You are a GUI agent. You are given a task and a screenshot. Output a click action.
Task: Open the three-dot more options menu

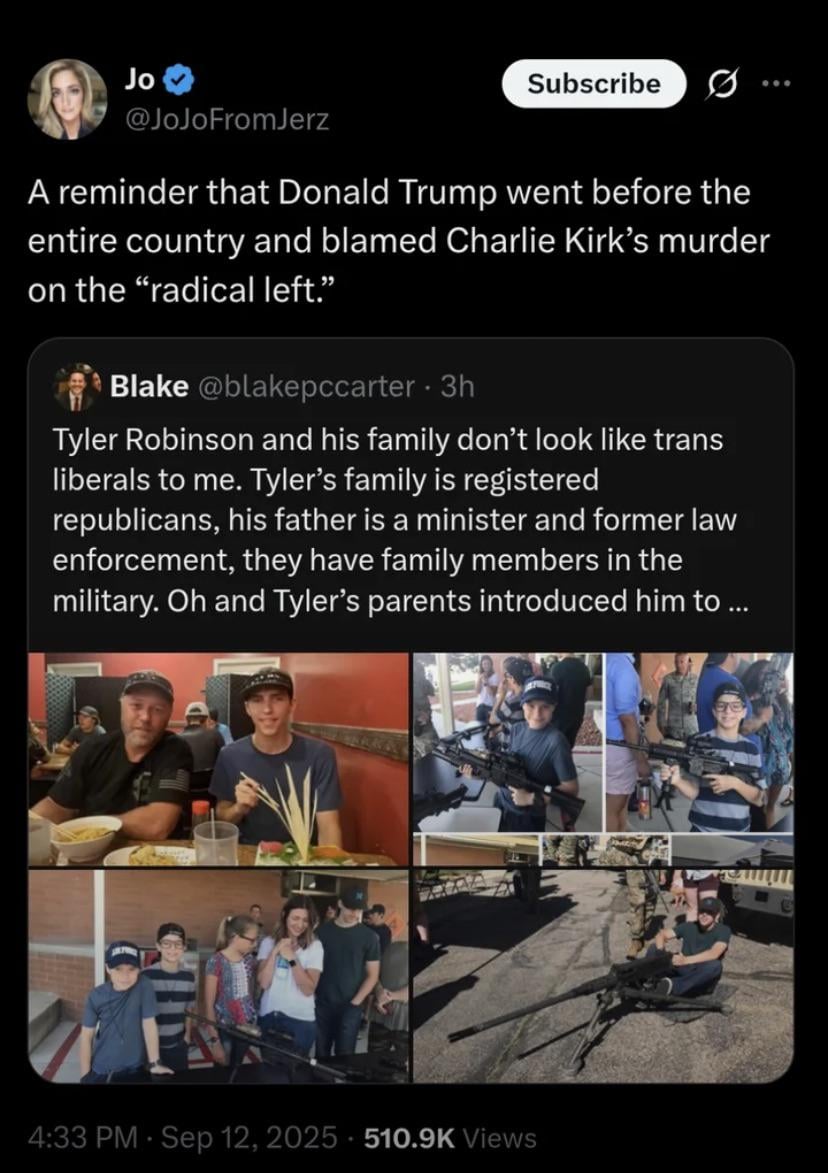coord(776,84)
